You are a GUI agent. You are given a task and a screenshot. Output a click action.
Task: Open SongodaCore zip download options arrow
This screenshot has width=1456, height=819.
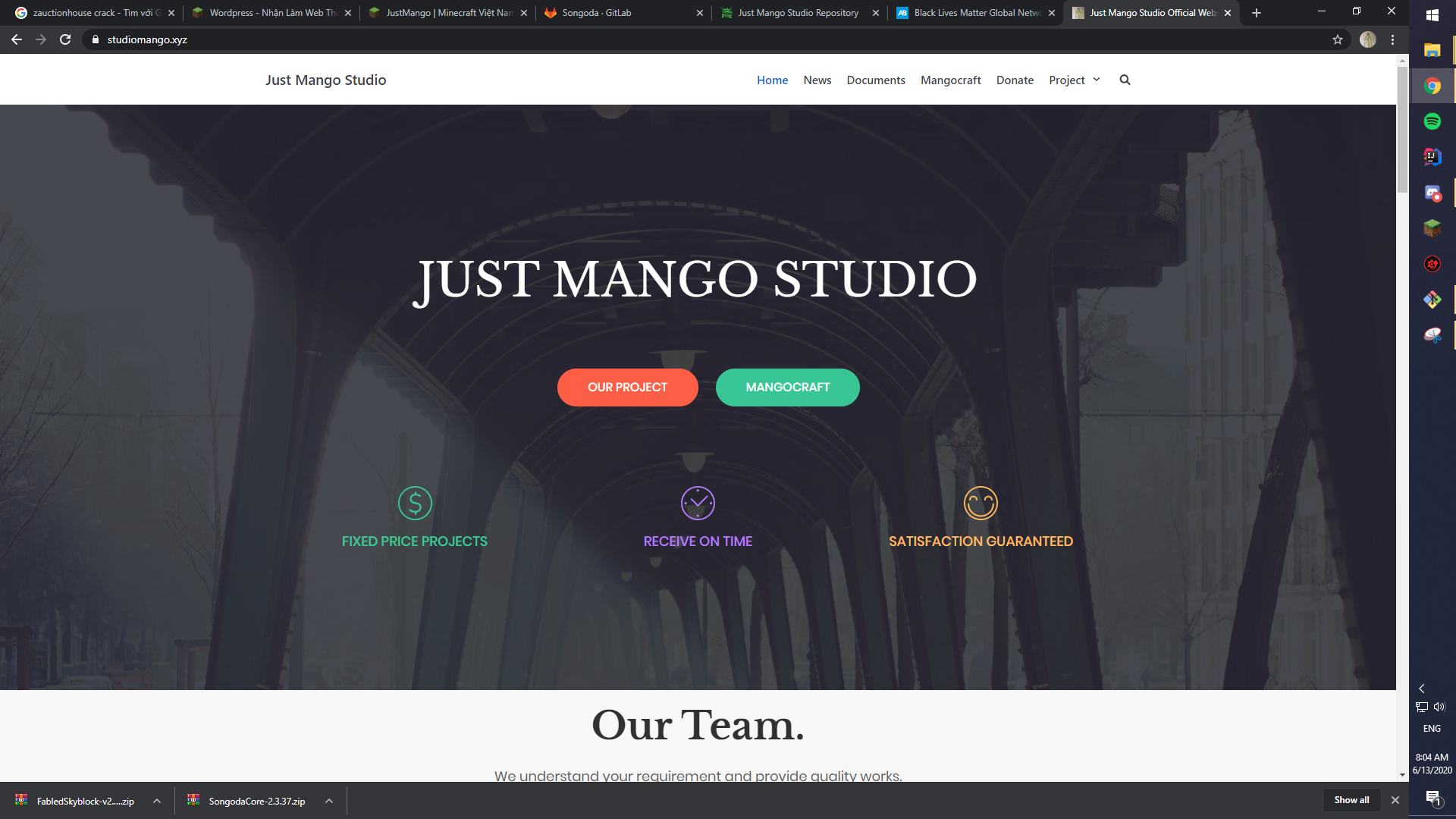click(329, 801)
